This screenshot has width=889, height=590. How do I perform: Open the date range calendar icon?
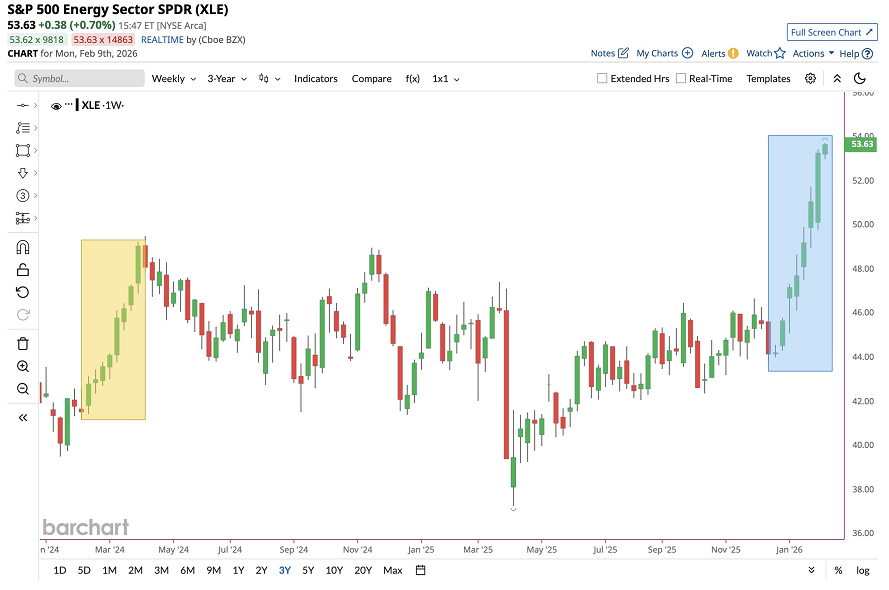pos(420,570)
